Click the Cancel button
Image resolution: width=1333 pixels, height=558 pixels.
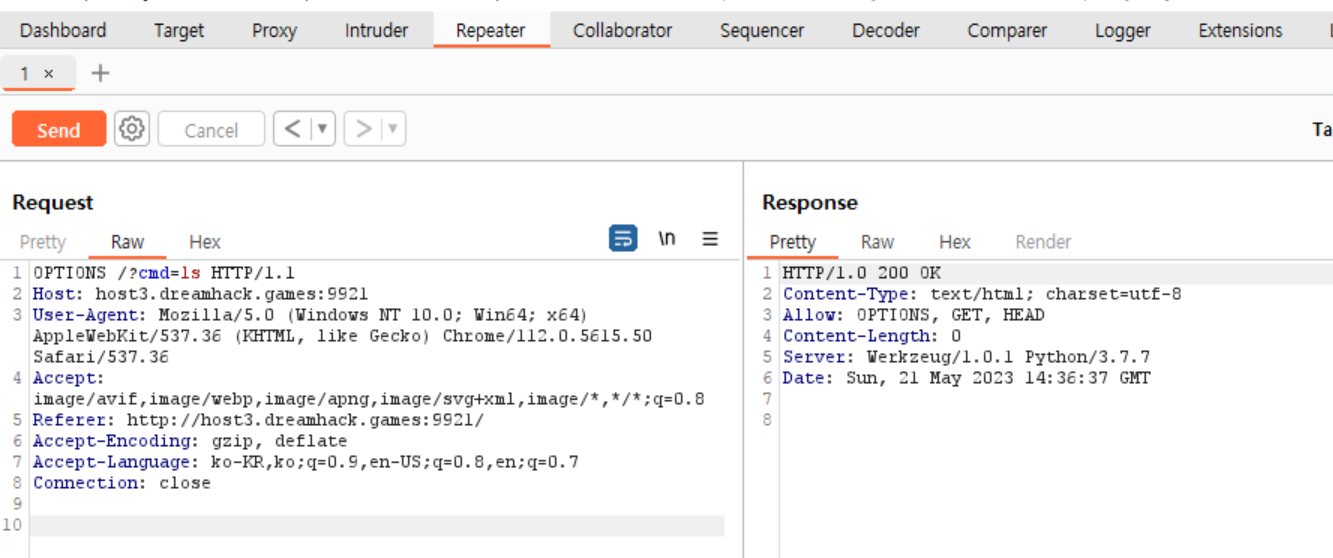tap(211, 130)
